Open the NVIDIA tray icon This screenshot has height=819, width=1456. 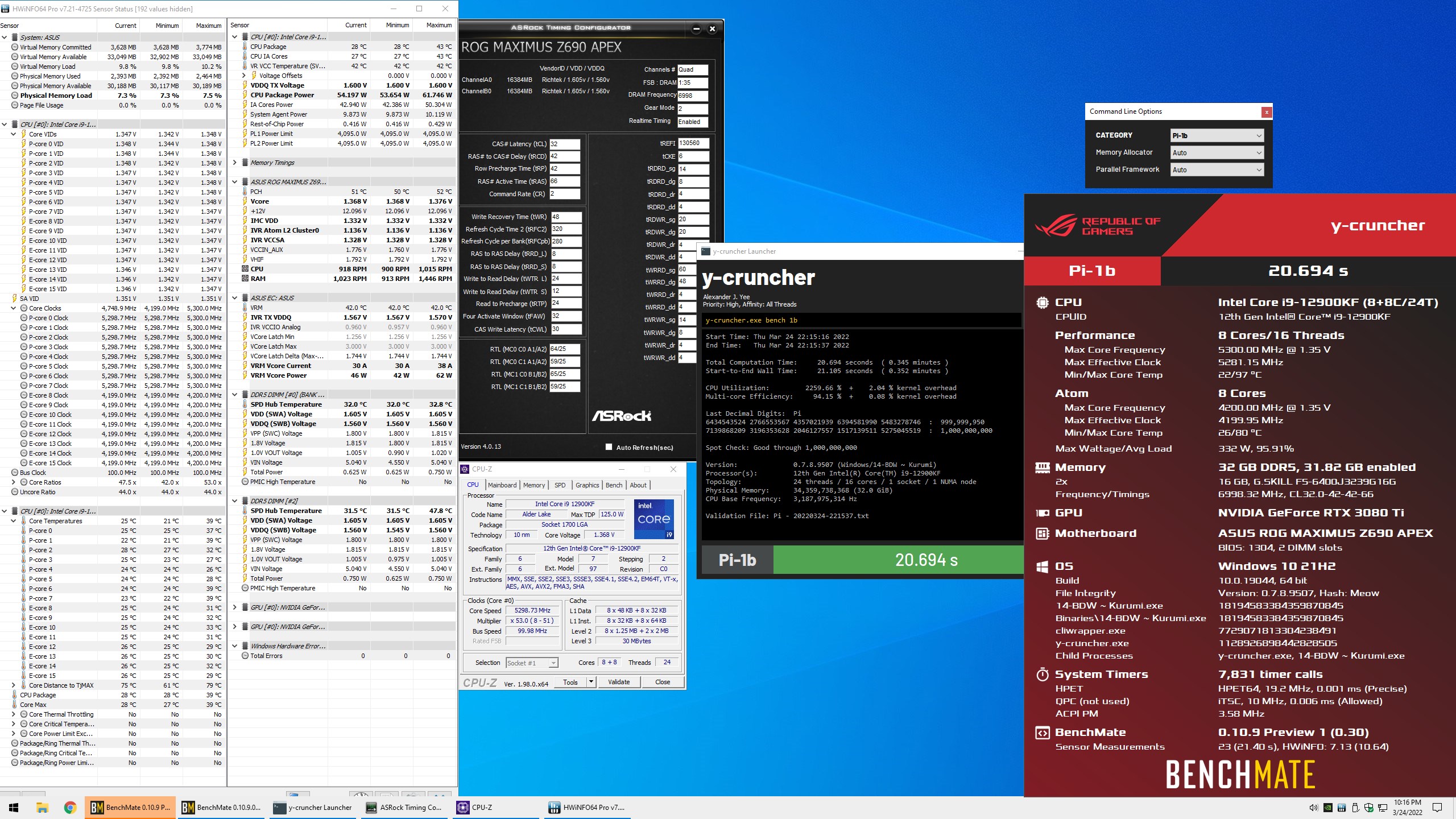tap(1327, 808)
